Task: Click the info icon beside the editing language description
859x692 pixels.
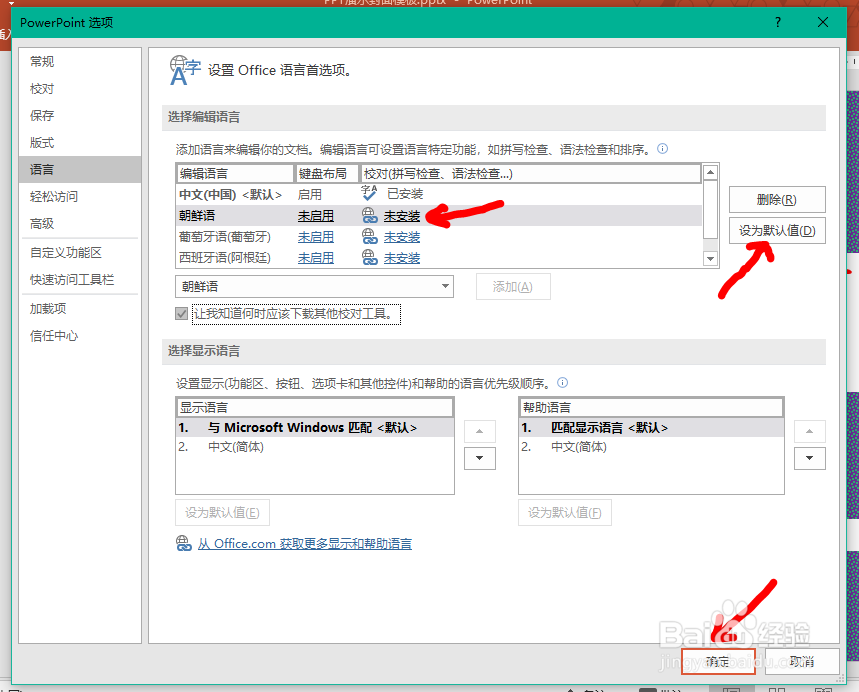Action: point(661,148)
